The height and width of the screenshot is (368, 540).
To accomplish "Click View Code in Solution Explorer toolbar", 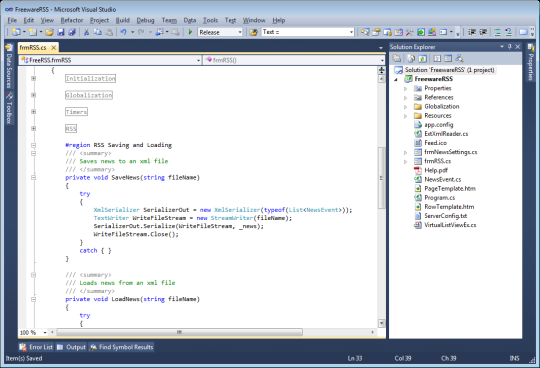I will pos(437,59).
